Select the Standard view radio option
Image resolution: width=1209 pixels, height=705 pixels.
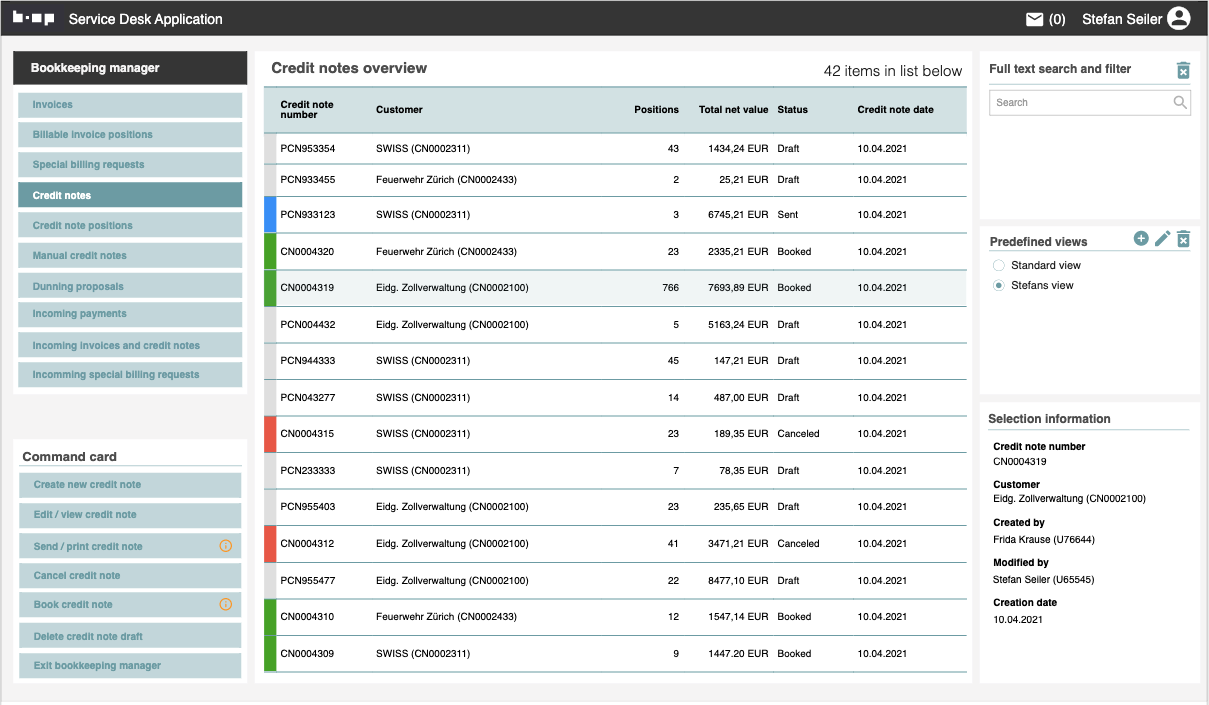click(998, 266)
